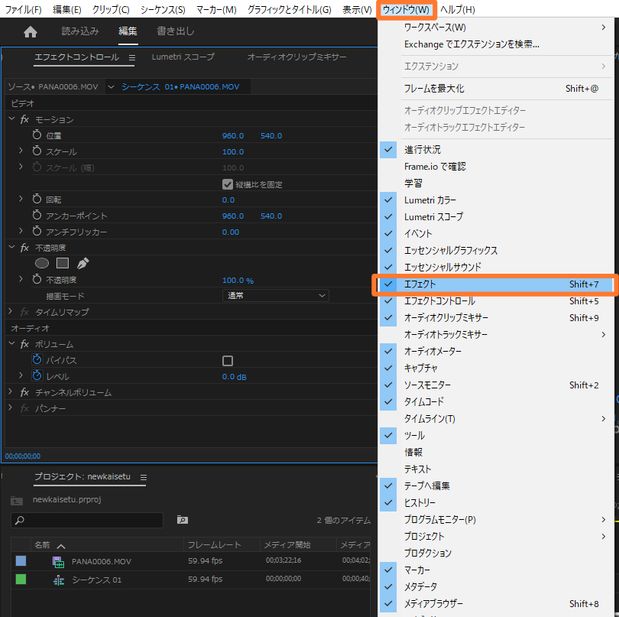Toggle the ボリューム fx effect icon

[x=24, y=344]
